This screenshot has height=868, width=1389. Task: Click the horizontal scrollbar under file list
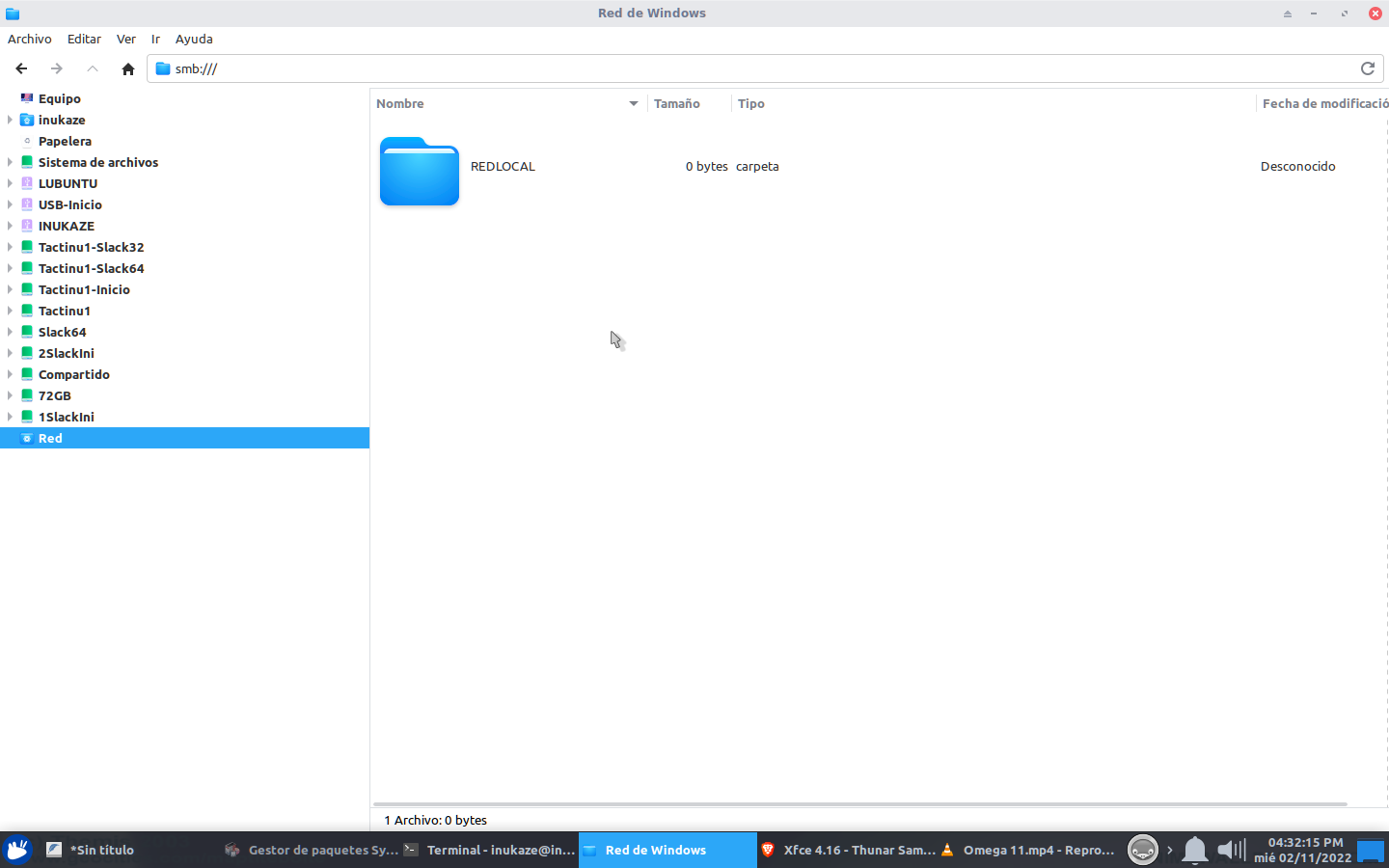point(859,803)
